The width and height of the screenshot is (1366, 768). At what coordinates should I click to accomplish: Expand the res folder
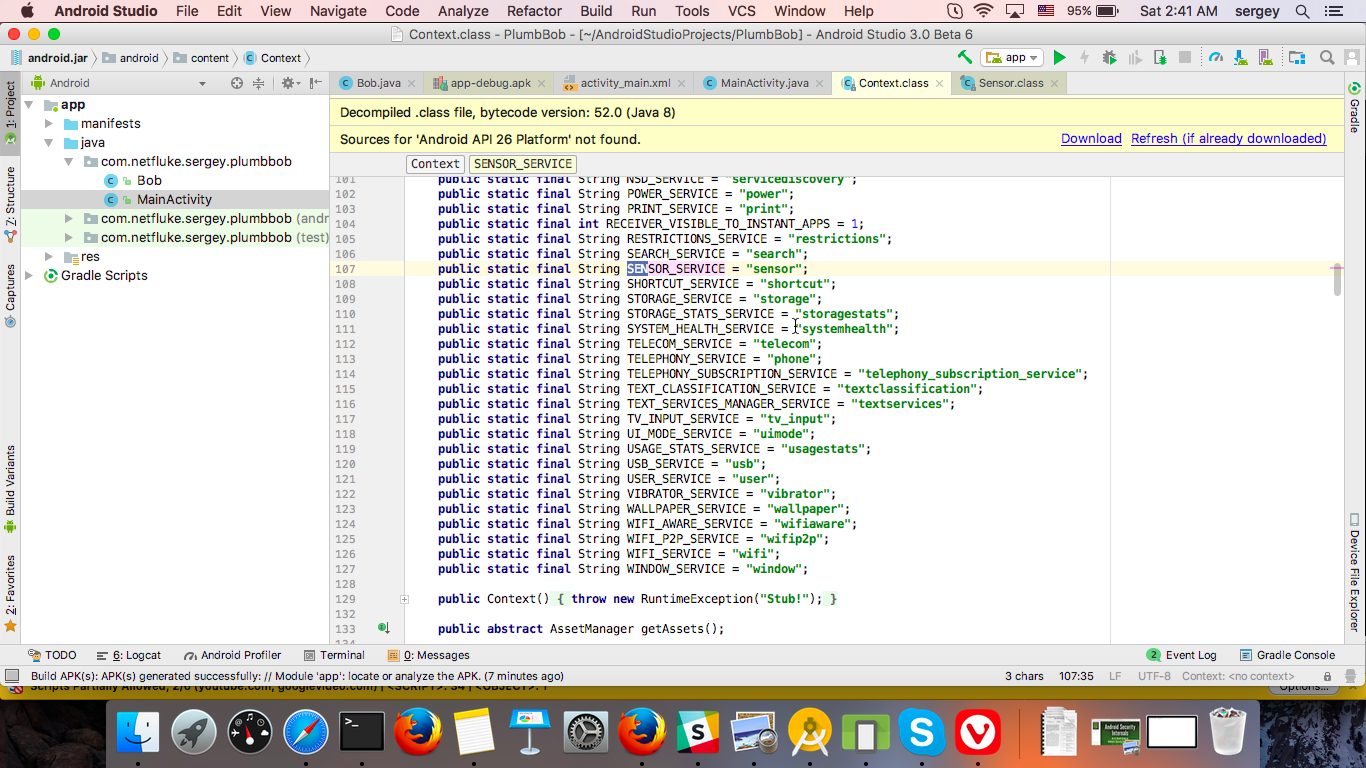point(49,256)
